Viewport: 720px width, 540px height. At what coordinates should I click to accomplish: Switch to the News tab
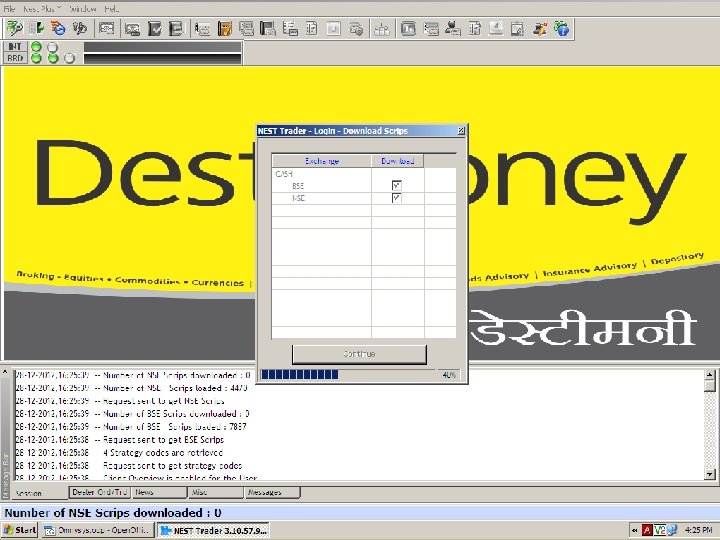[159, 492]
